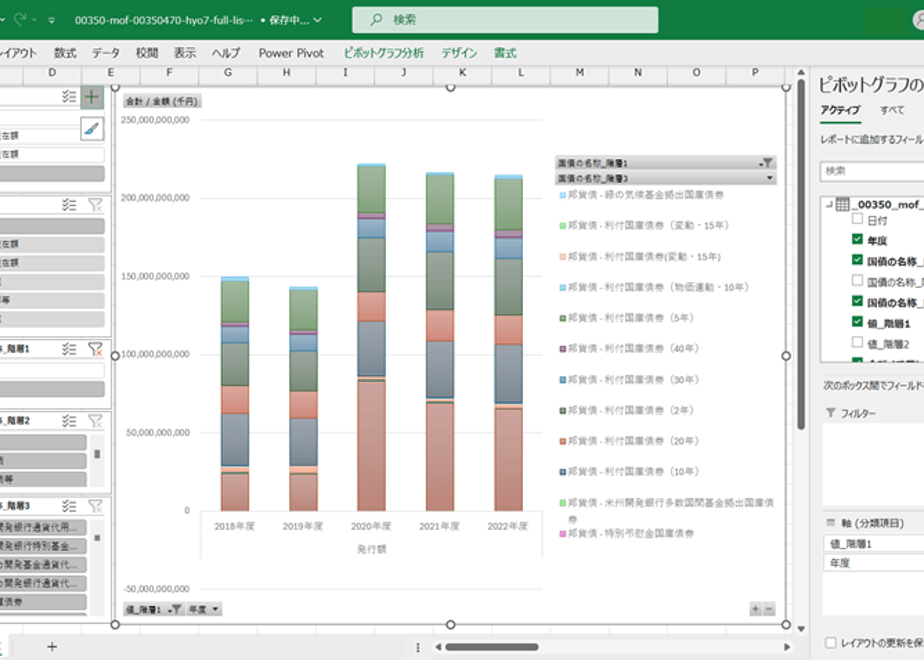Select the 2020年度 stacked bar
924x660 pixels.
tap(371, 337)
